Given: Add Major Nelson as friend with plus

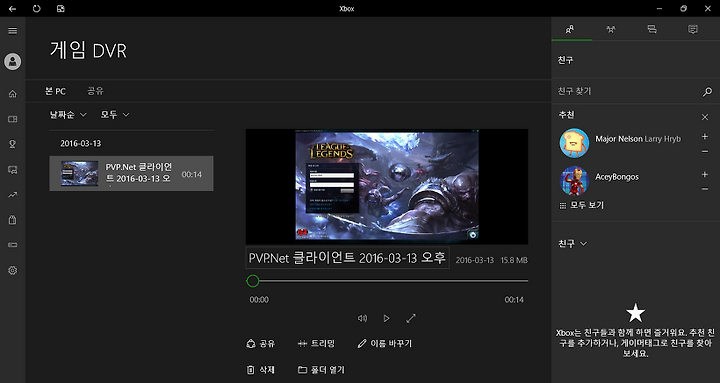Looking at the screenshot, I should (x=705, y=136).
